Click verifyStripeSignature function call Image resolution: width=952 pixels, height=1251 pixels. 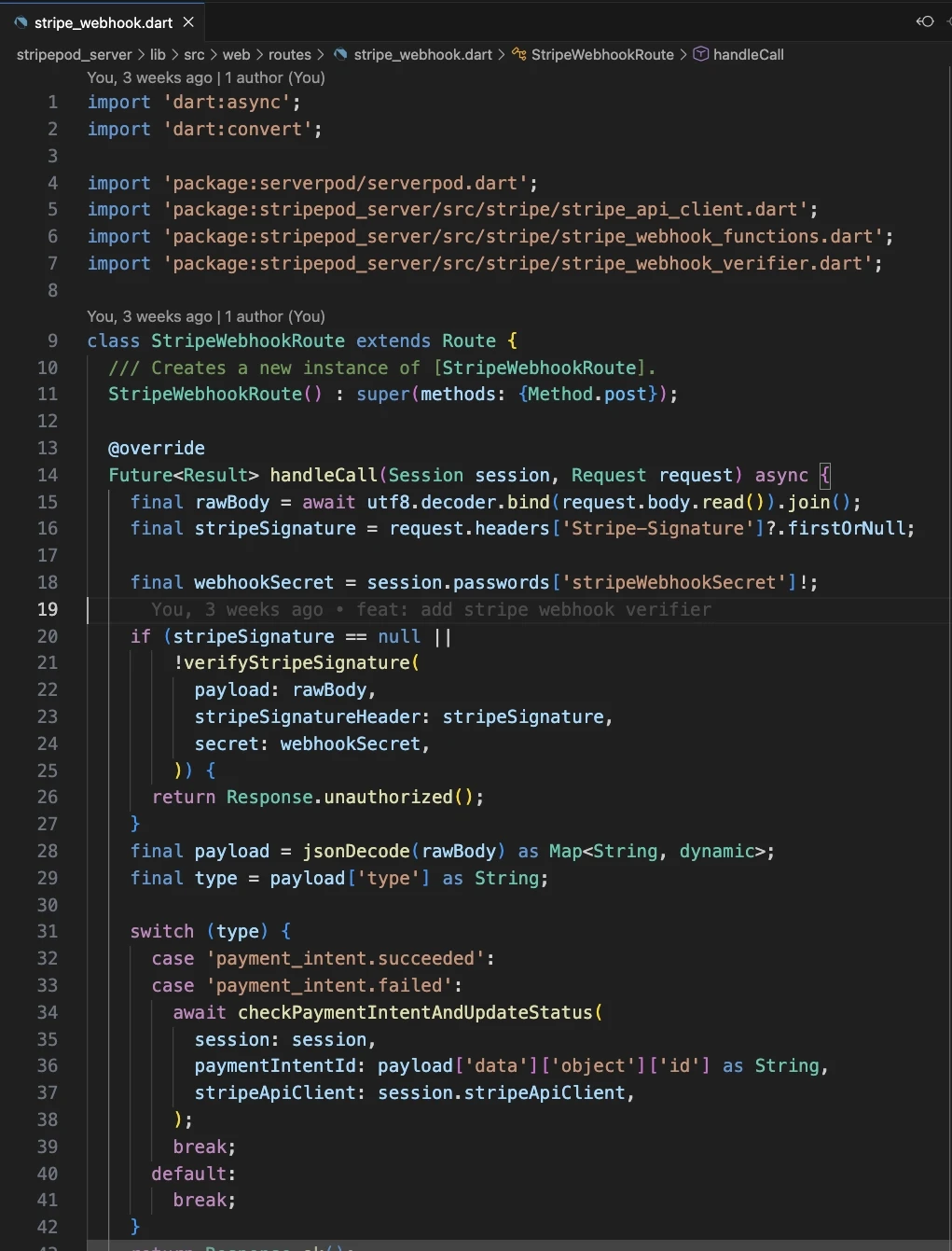pyautogui.click(x=297, y=663)
